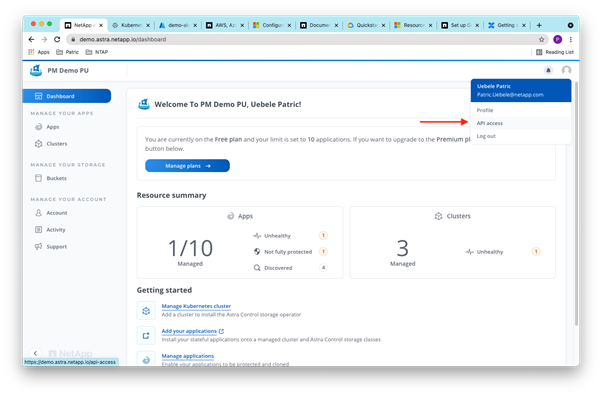The image size is (602, 396).
Task: Click the Clusters card header icon
Action: click(438, 216)
